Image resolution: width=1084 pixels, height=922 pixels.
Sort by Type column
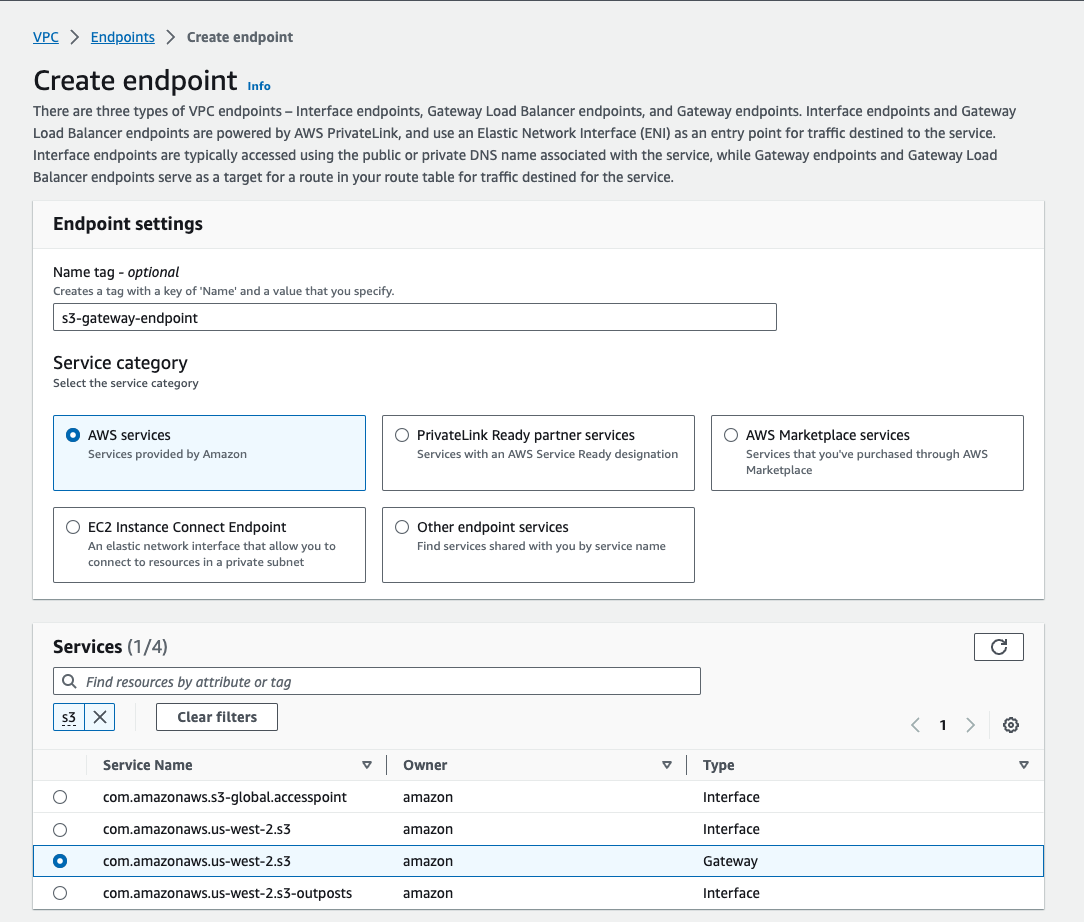click(x=1024, y=765)
